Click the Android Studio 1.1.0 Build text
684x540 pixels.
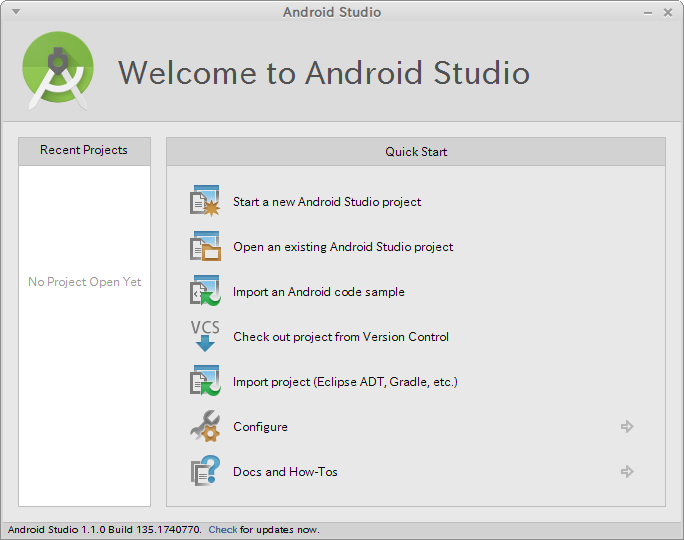(105, 530)
